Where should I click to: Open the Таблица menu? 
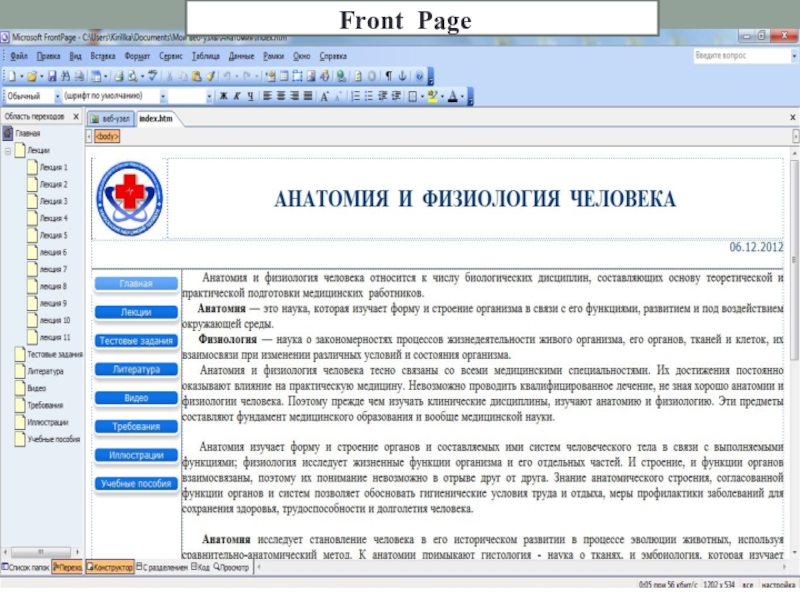coord(206,56)
